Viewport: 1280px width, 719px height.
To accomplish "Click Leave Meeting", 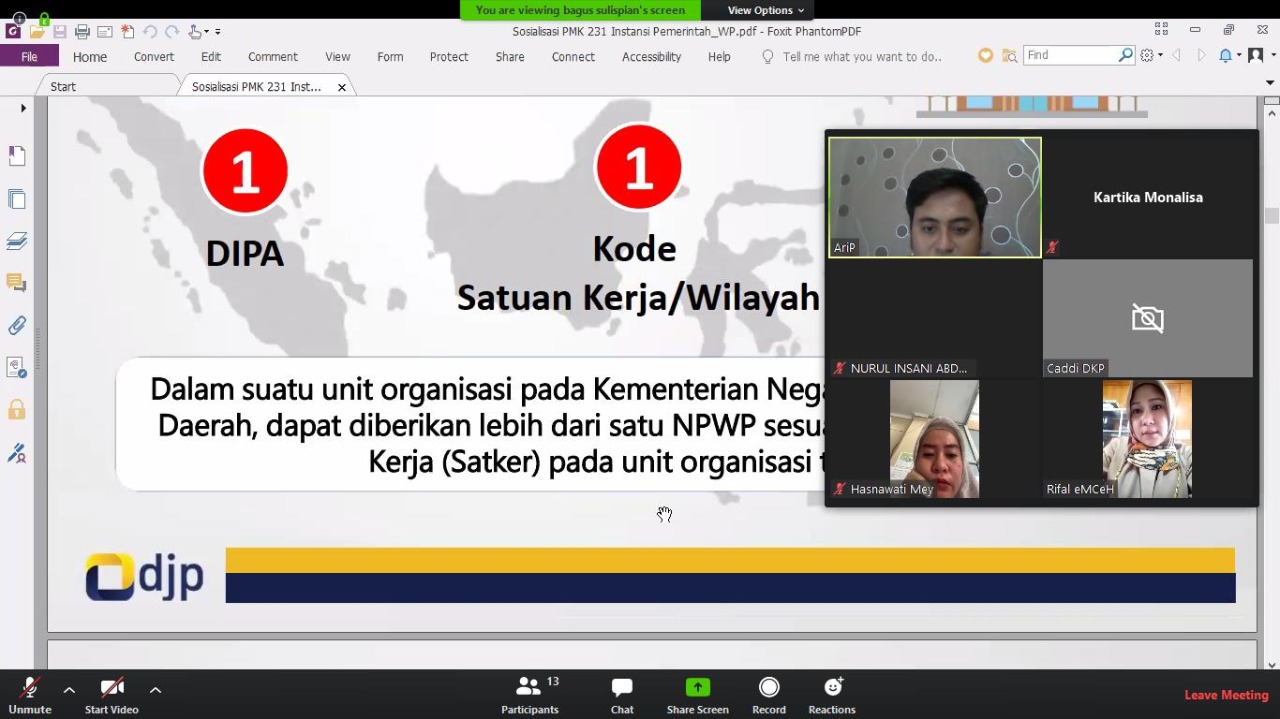I will (1226, 695).
